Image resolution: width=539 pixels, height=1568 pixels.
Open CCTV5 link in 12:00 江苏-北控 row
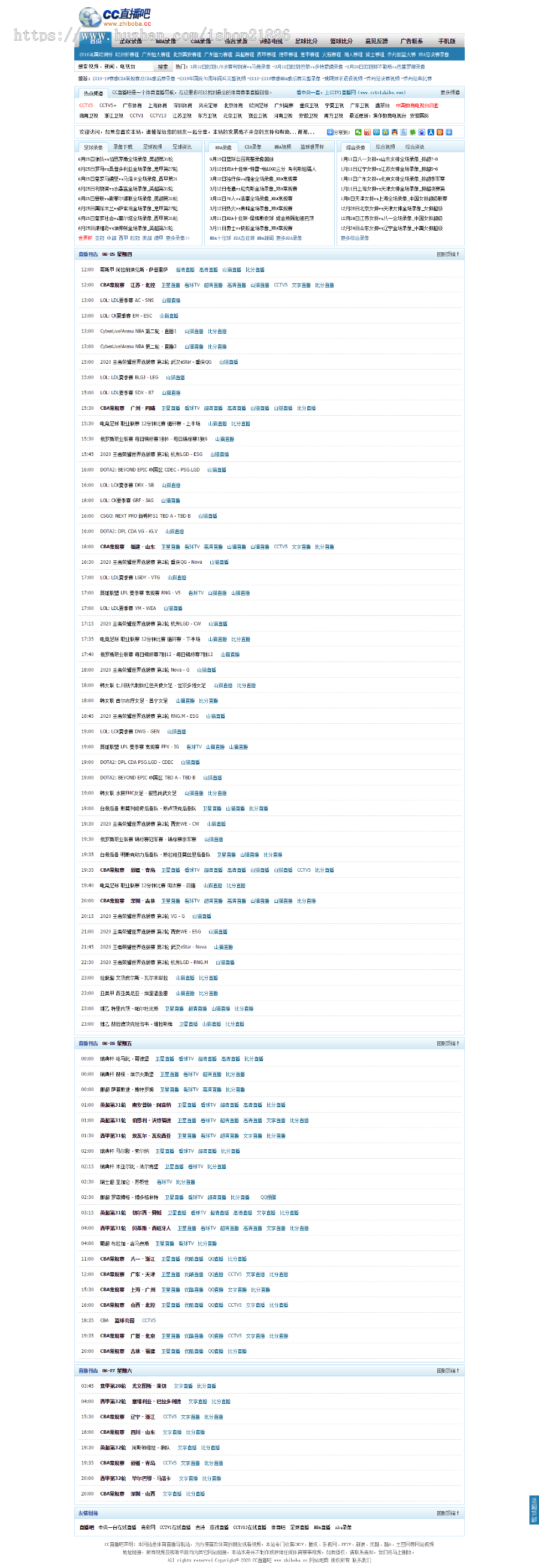pyautogui.click(x=280, y=285)
